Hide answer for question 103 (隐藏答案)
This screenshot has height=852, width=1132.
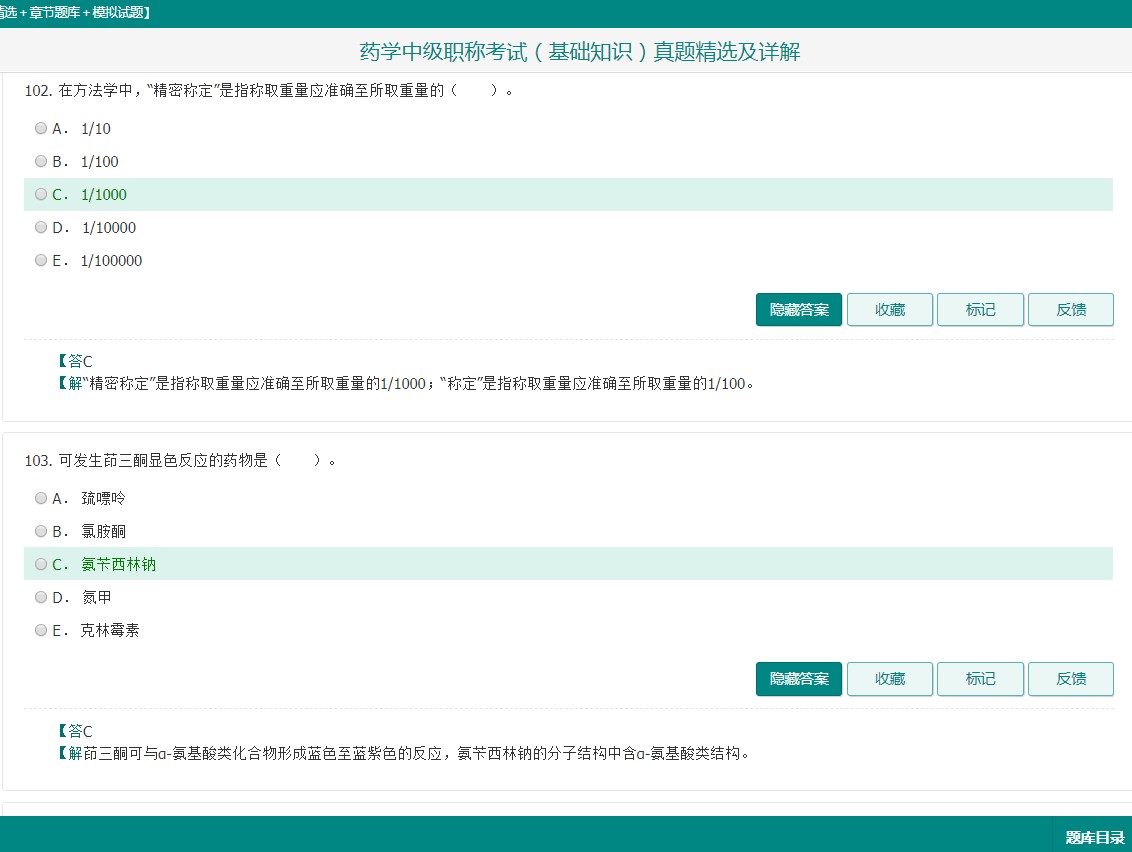pos(798,679)
